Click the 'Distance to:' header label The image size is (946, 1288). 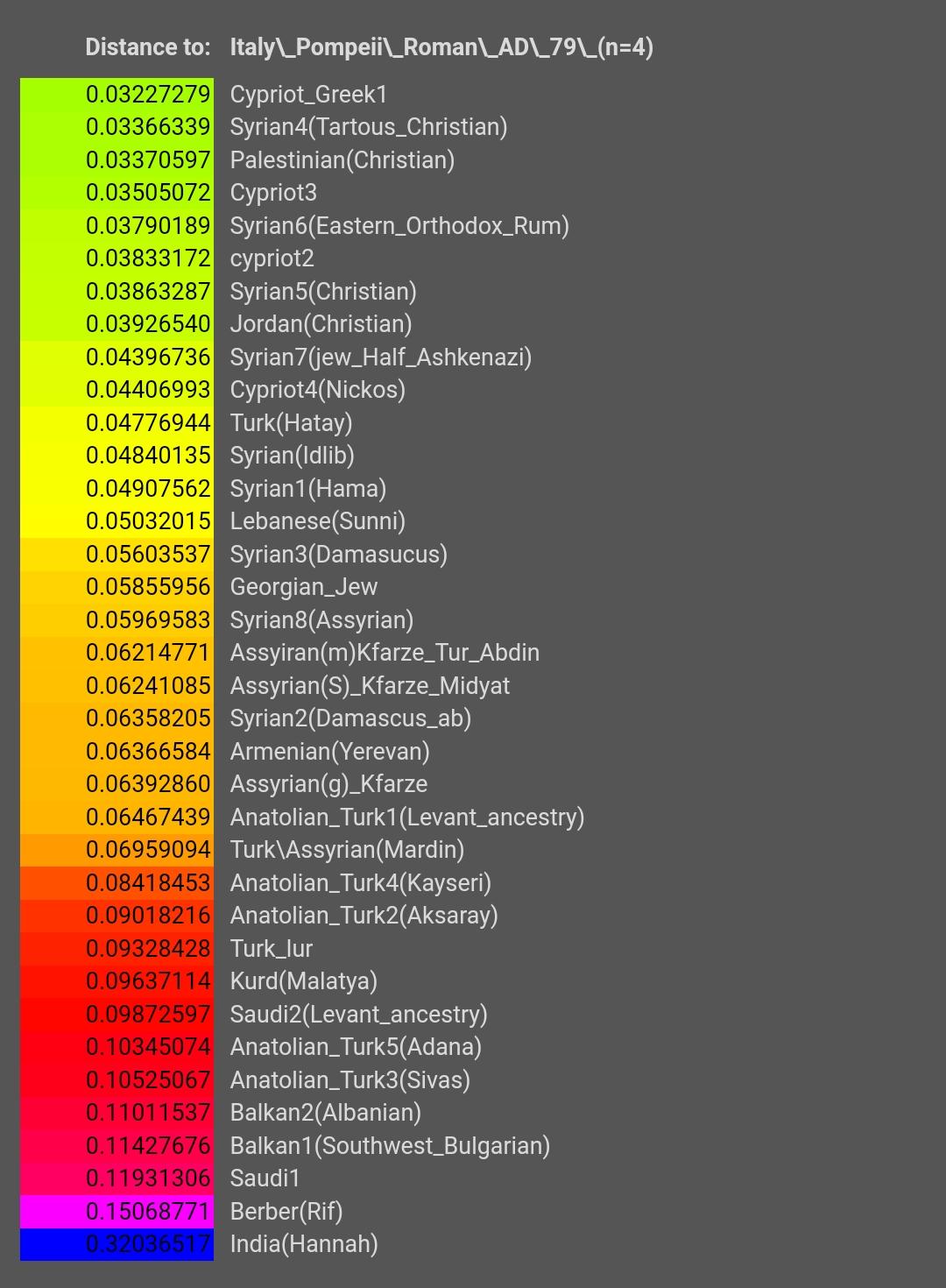tap(148, 47)
